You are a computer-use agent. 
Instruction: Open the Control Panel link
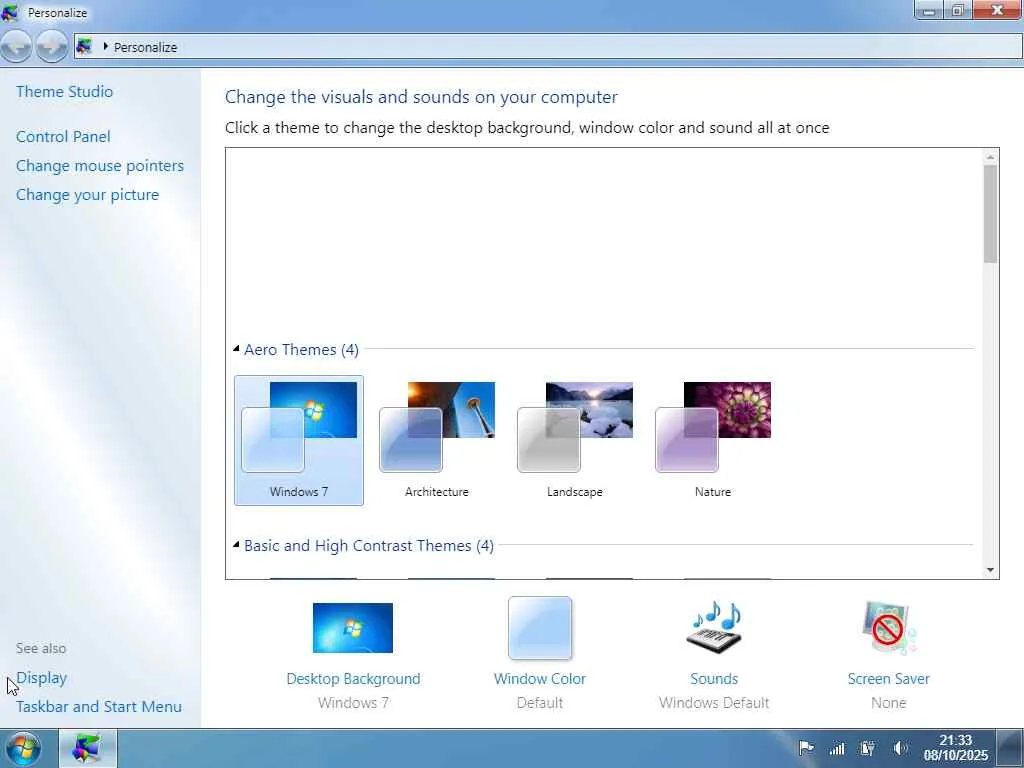pos(63,136)
